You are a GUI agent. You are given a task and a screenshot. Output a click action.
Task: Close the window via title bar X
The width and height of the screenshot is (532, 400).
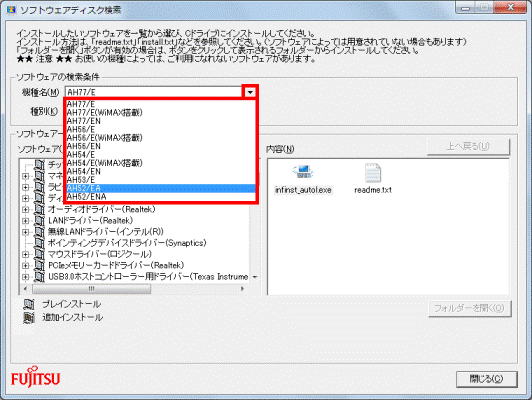pos(510,7)
